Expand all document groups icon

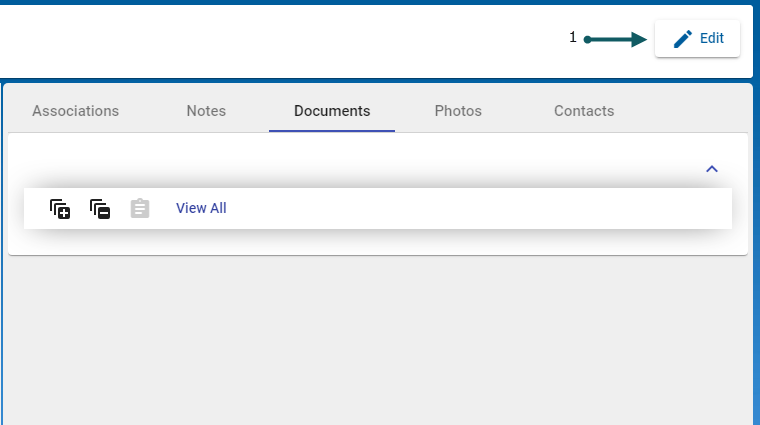pyautogui.click(x=60, y=208)
